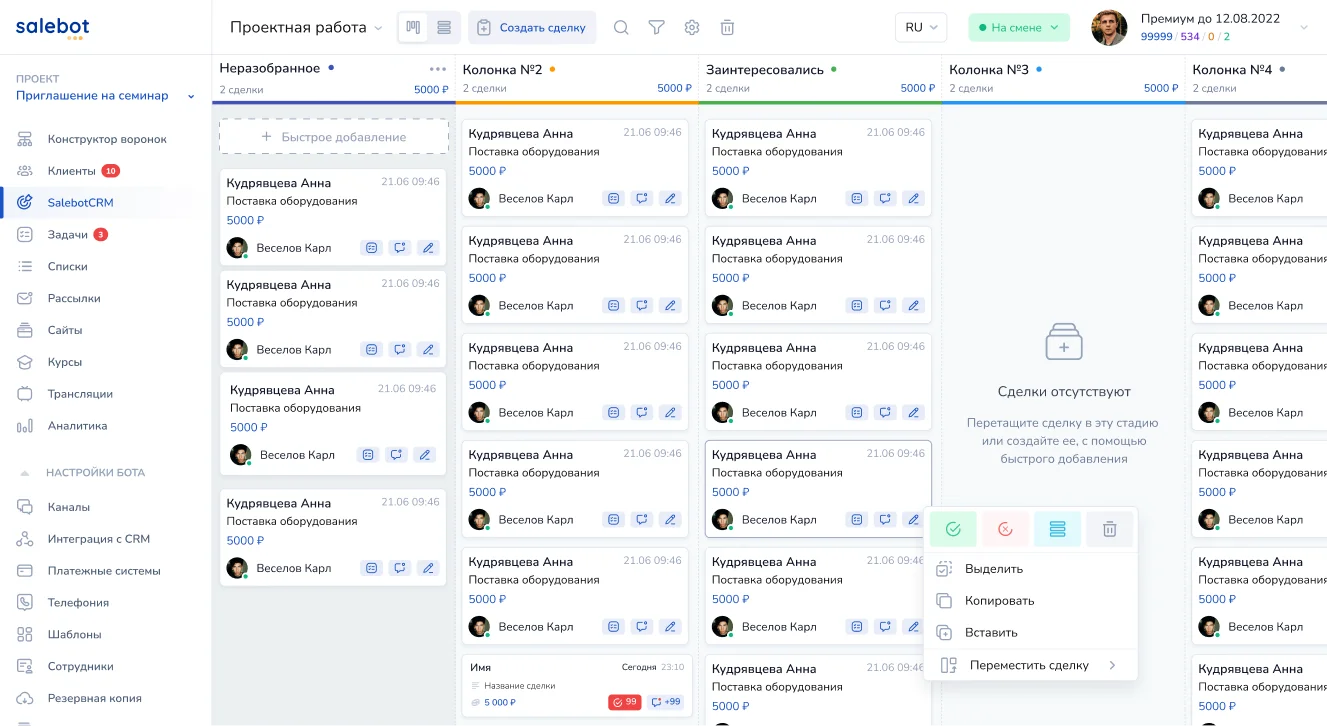1327x726 pixels.
Task: Click red failed-deal icon in context popup
Action: 1005,529
